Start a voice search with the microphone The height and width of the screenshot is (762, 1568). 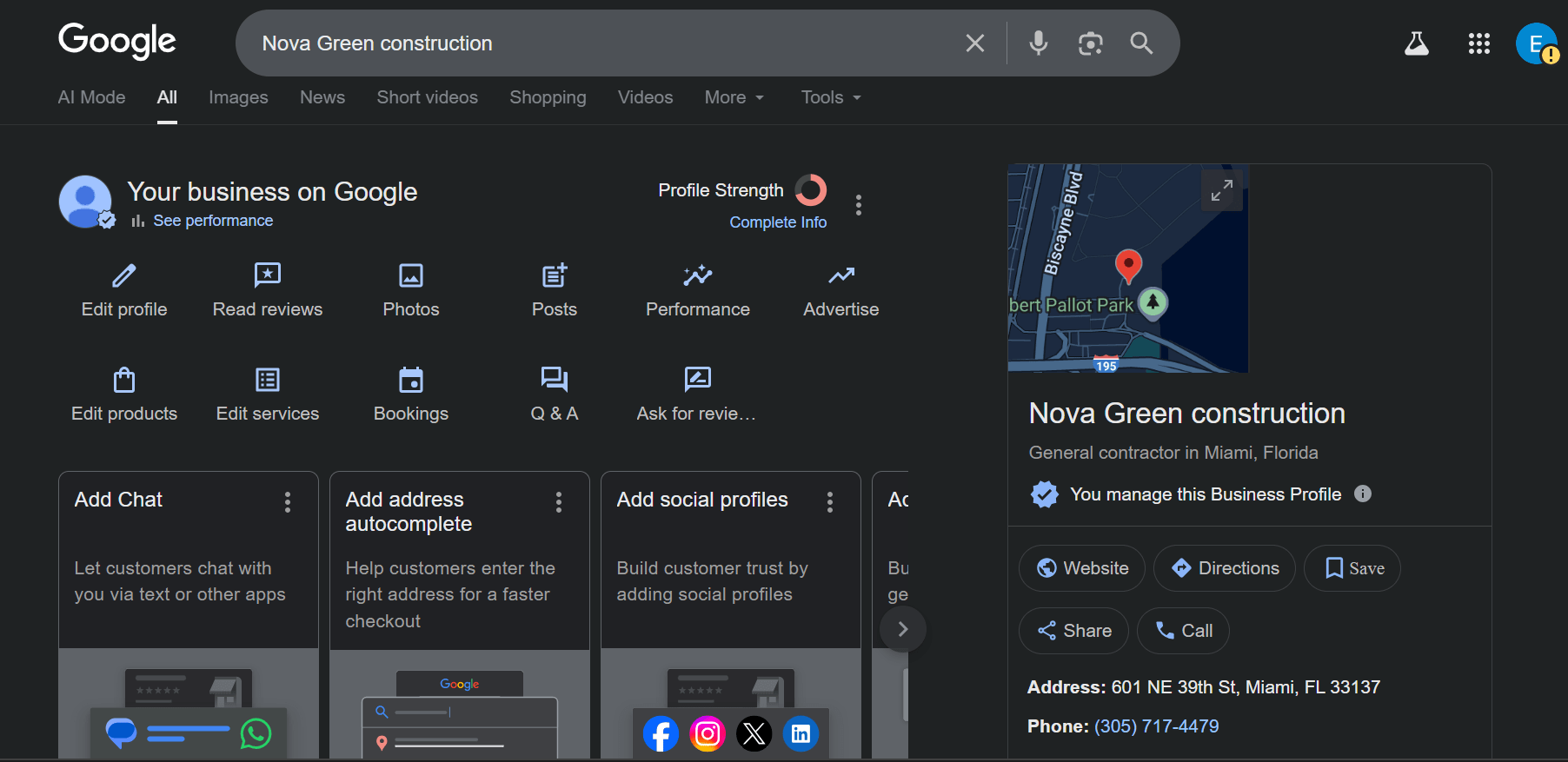[x=1038, y=43]
